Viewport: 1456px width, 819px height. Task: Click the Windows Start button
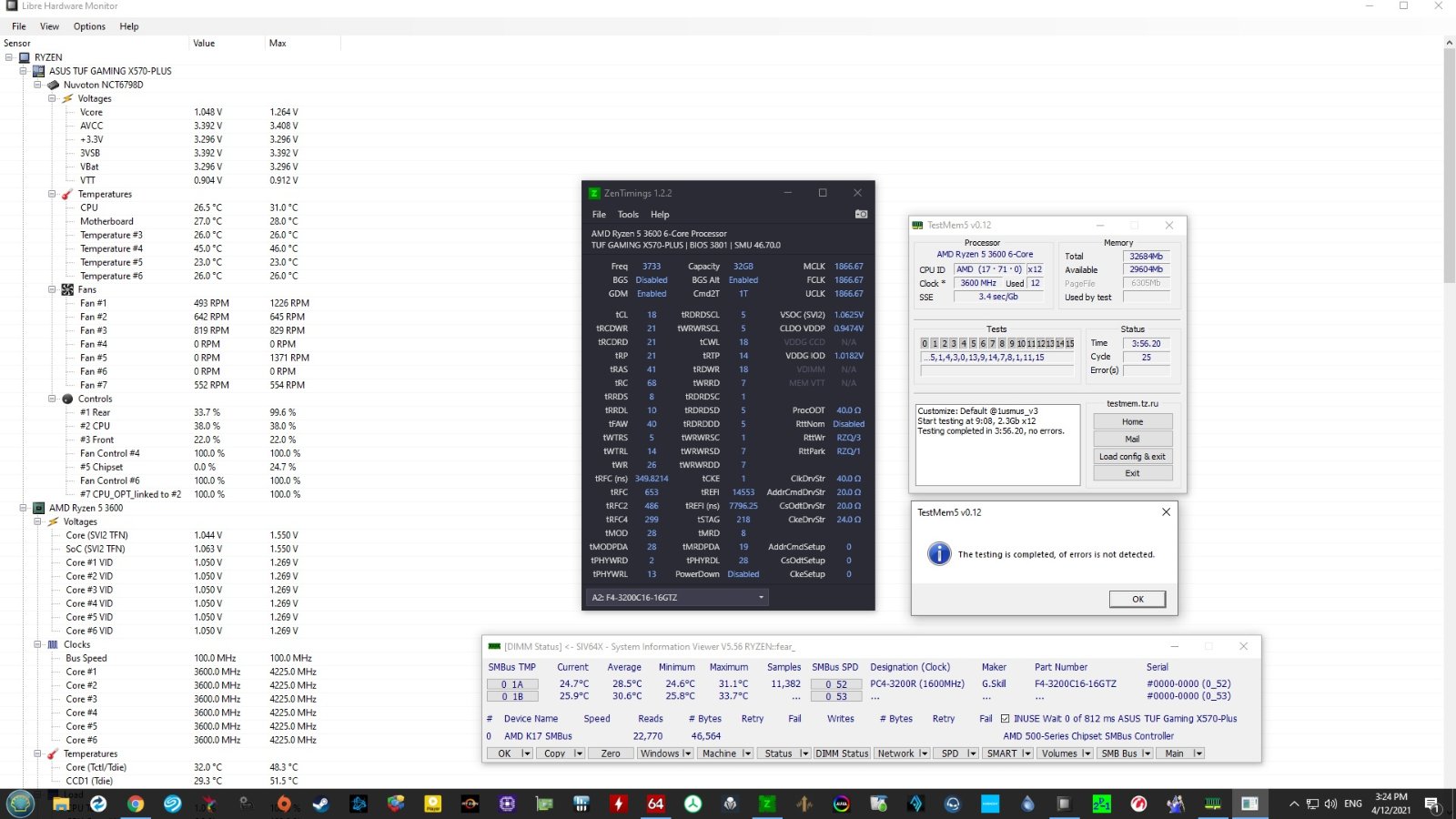point(20,804)
